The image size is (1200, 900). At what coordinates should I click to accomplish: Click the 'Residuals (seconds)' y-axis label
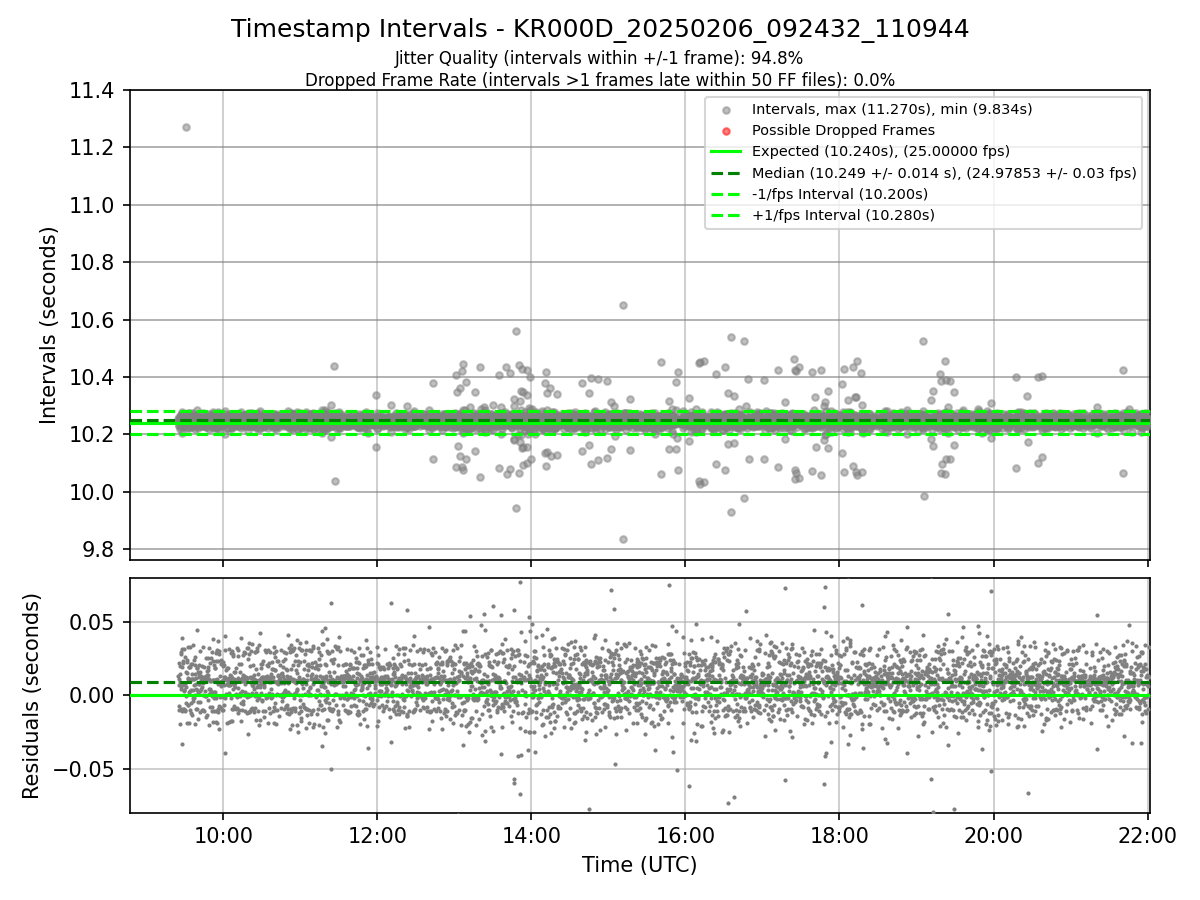[x=32, y=696]
